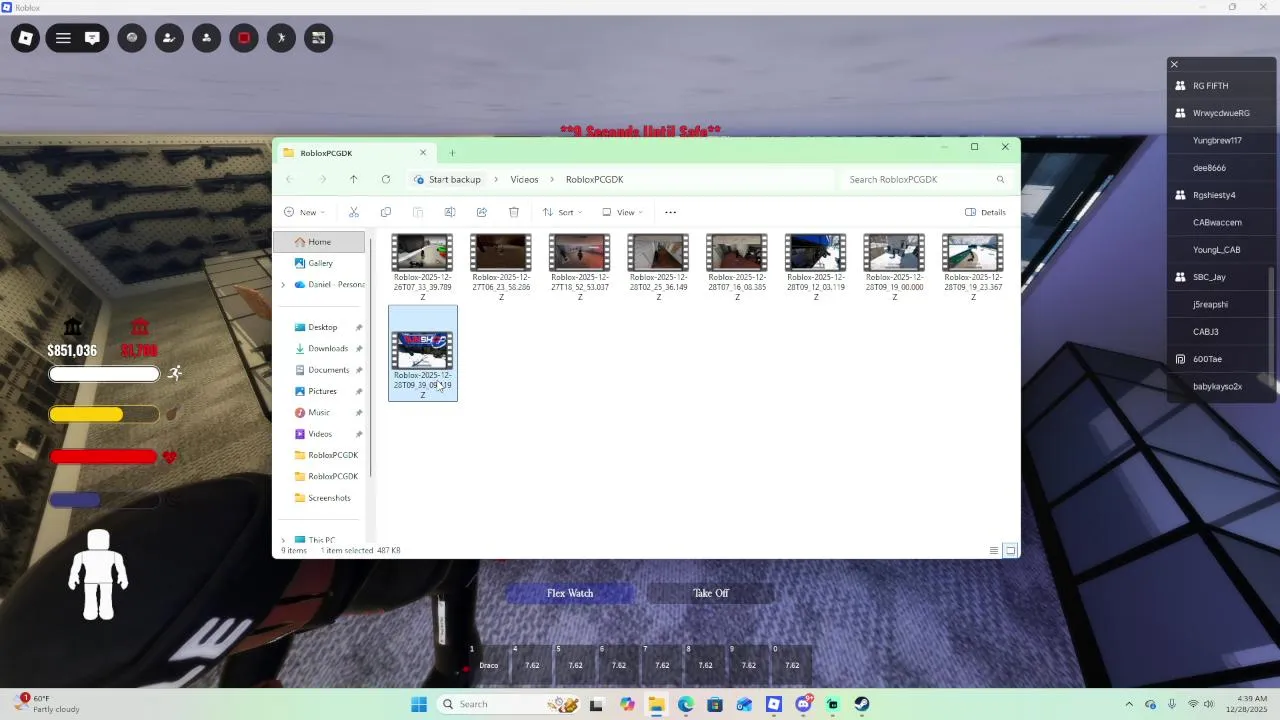Open the New item dropdown

pyautogui.click(x=304, y=212)
